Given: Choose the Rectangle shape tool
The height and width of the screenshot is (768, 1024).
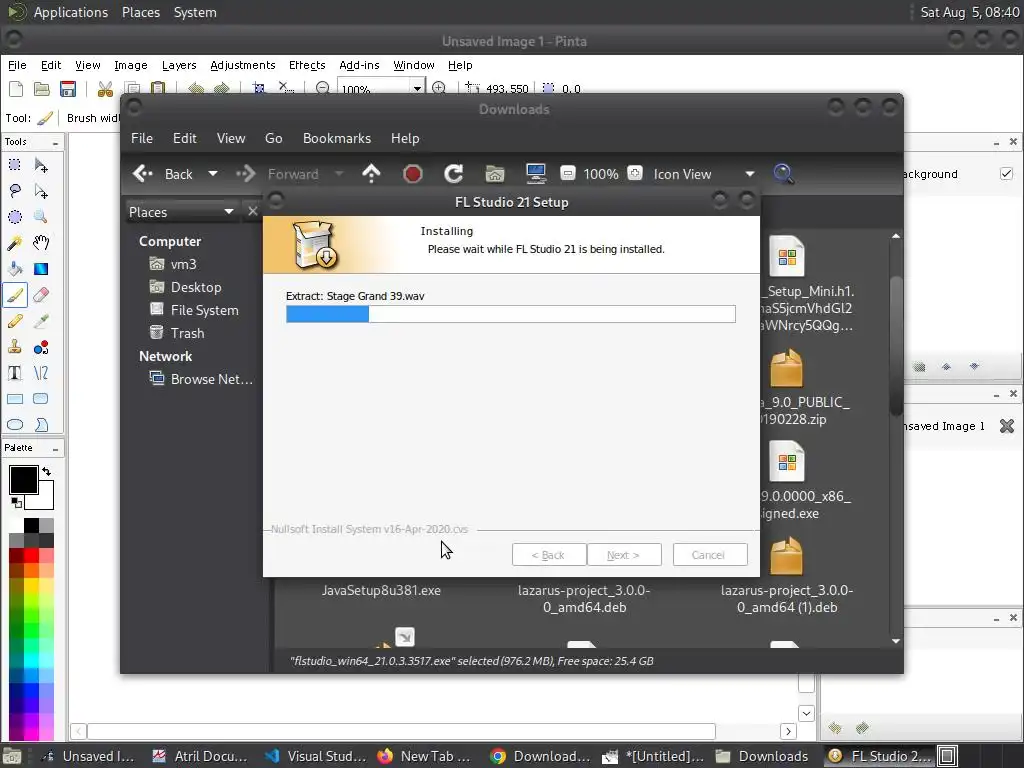Looking at the screenshot, I should point(14,399).
